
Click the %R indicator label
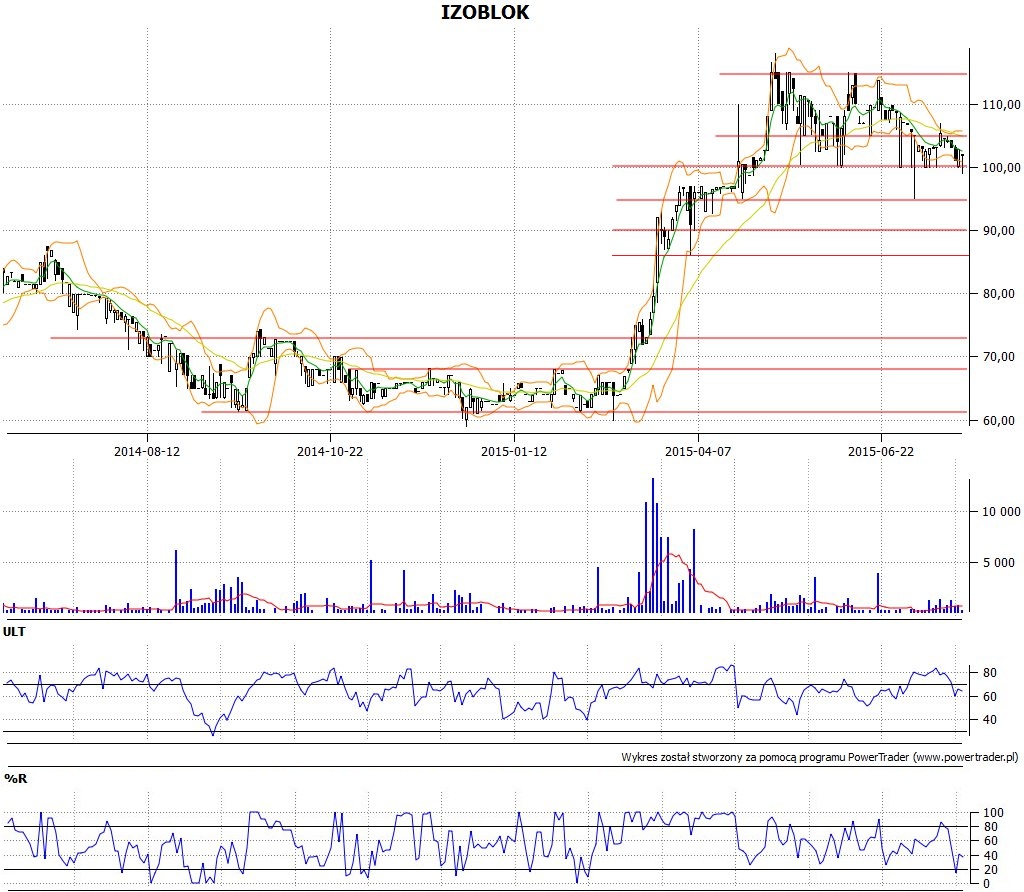click(x=16, y=778)
